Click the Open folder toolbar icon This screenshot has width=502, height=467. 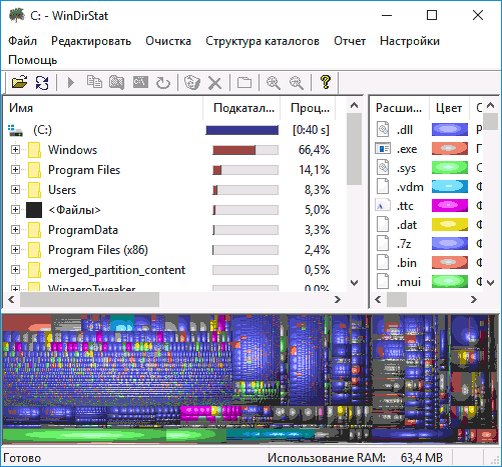click(x=19, y=82)
